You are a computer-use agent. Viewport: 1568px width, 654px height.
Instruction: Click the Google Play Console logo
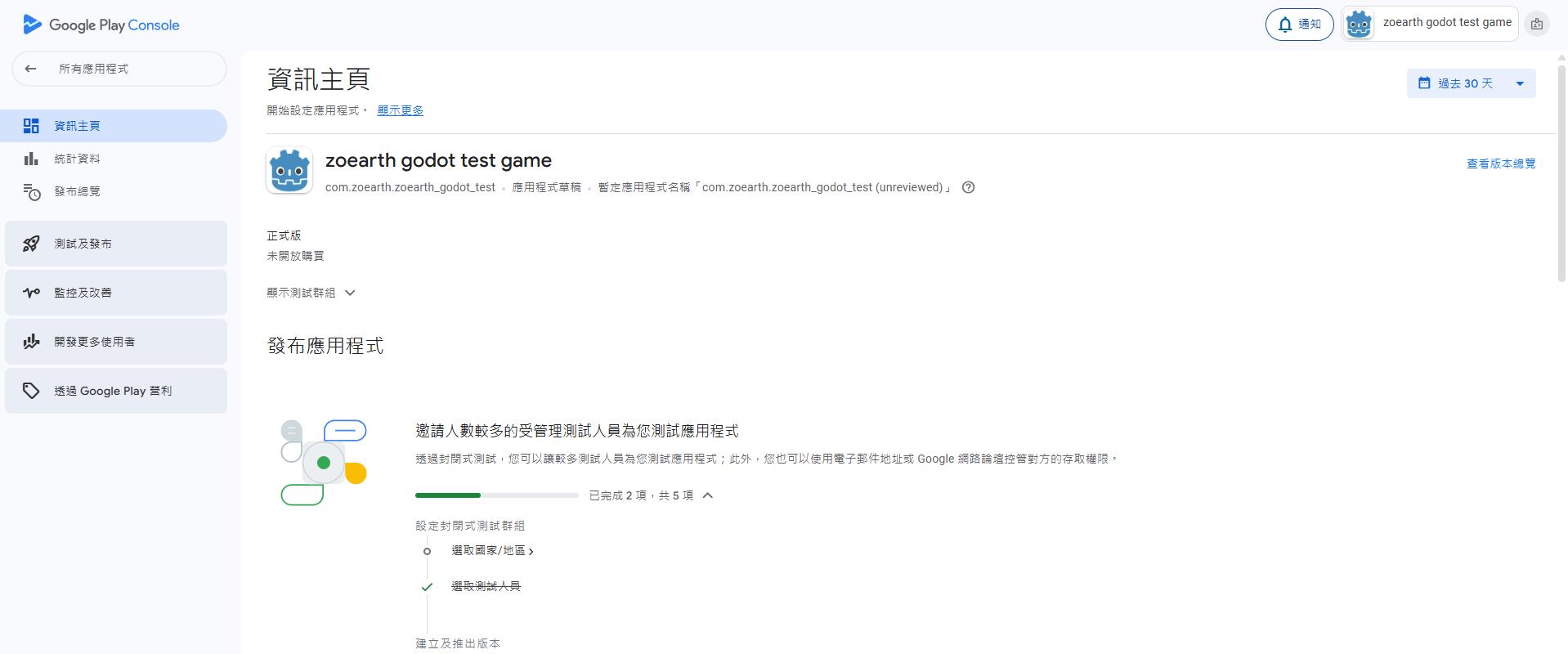[x=101, y=25]
